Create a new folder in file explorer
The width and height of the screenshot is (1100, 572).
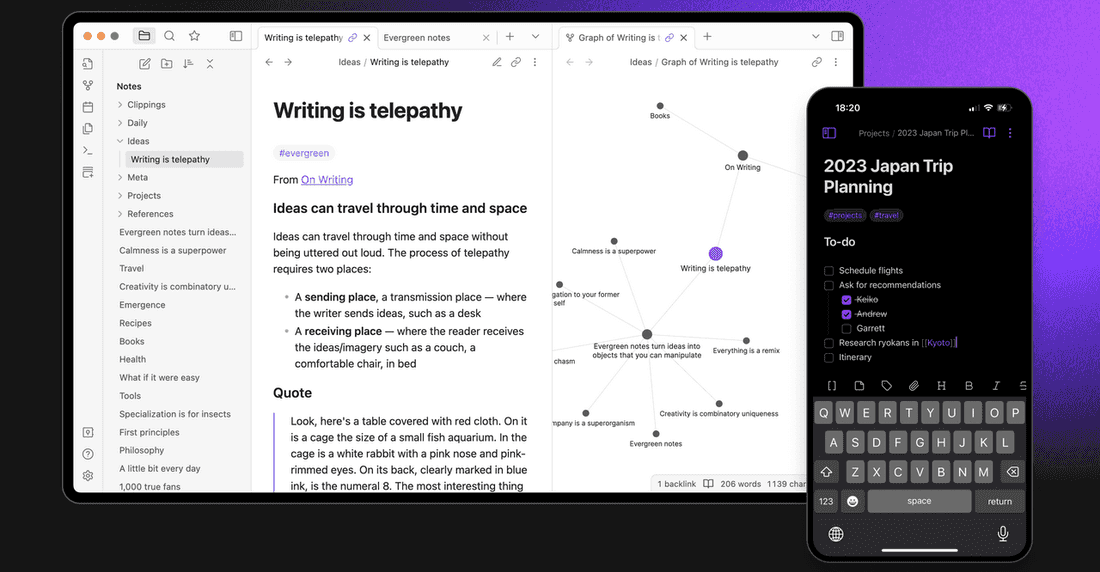(166, 64)
